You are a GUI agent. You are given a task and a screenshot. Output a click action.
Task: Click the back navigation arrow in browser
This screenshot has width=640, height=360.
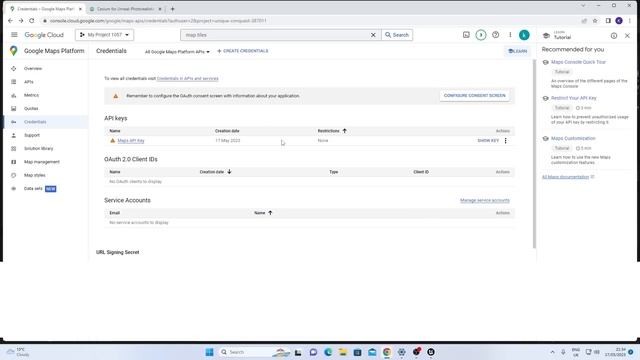tap(10, 20)
